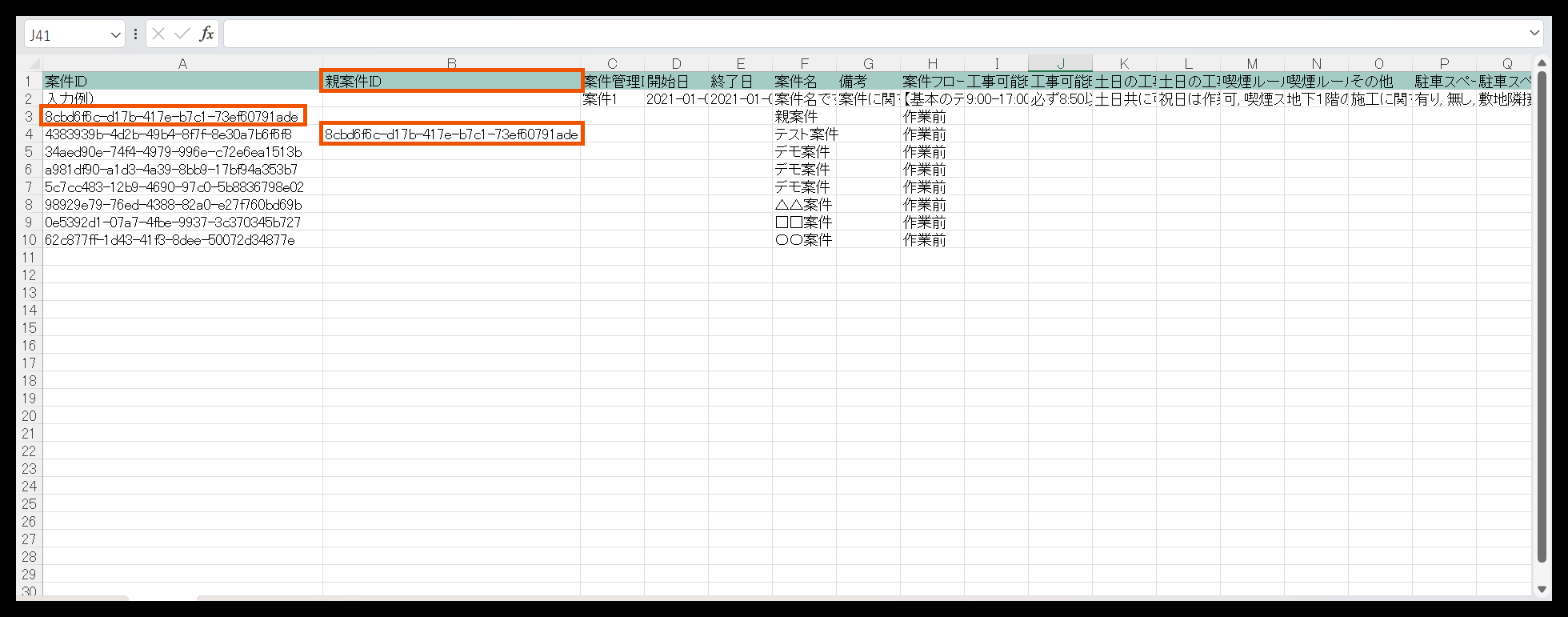Select the △△案件 cell
The image size is (1568, 617).
tap(804, 204)
